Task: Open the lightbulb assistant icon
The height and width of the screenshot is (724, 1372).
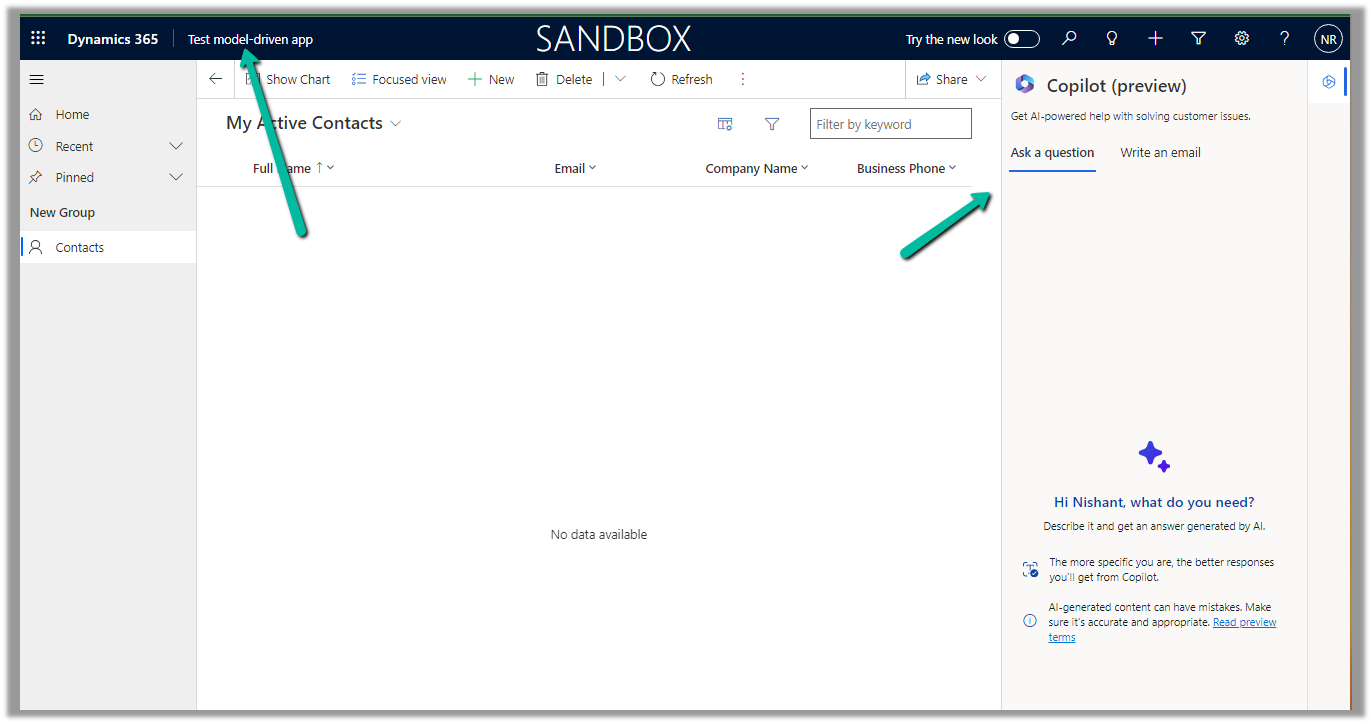Action: [x=1111, y=39]
